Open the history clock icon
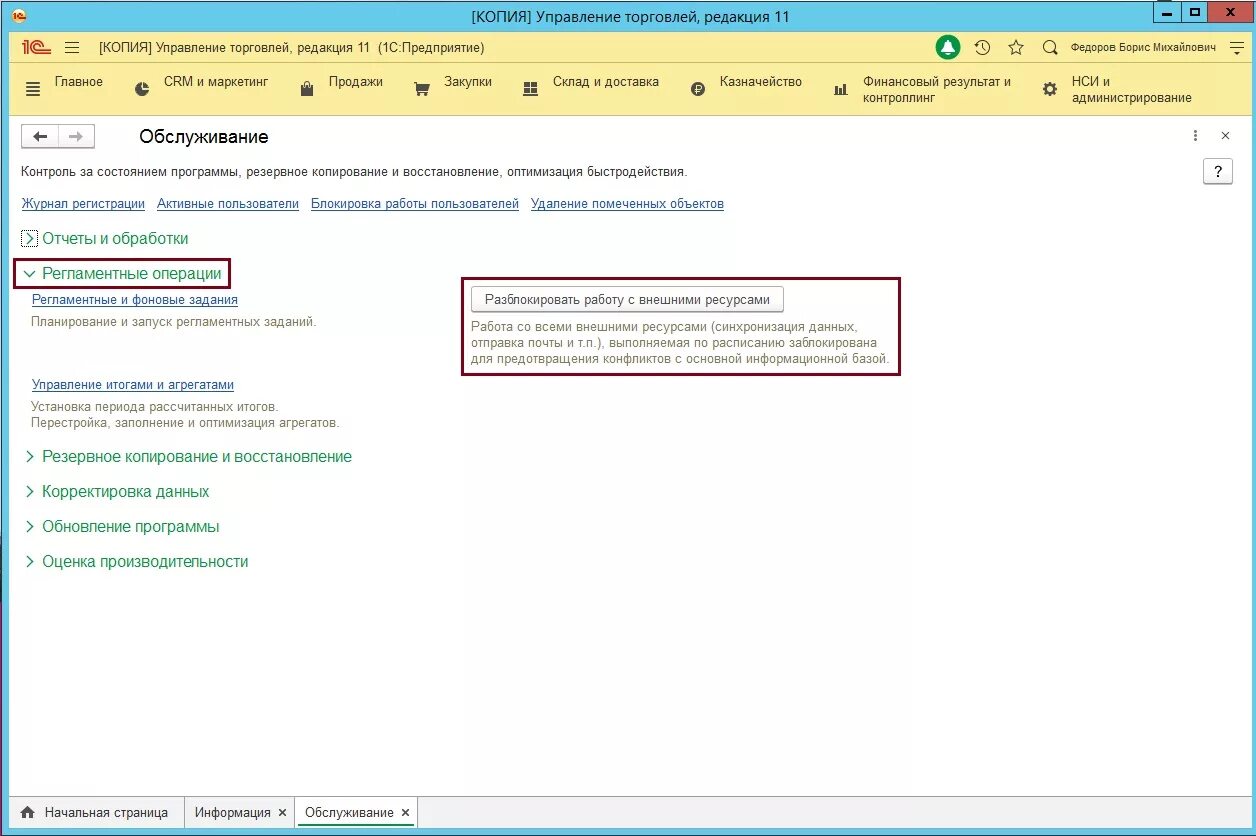The height and width of the screenshot is (836, 1256). tap(982, 47)
